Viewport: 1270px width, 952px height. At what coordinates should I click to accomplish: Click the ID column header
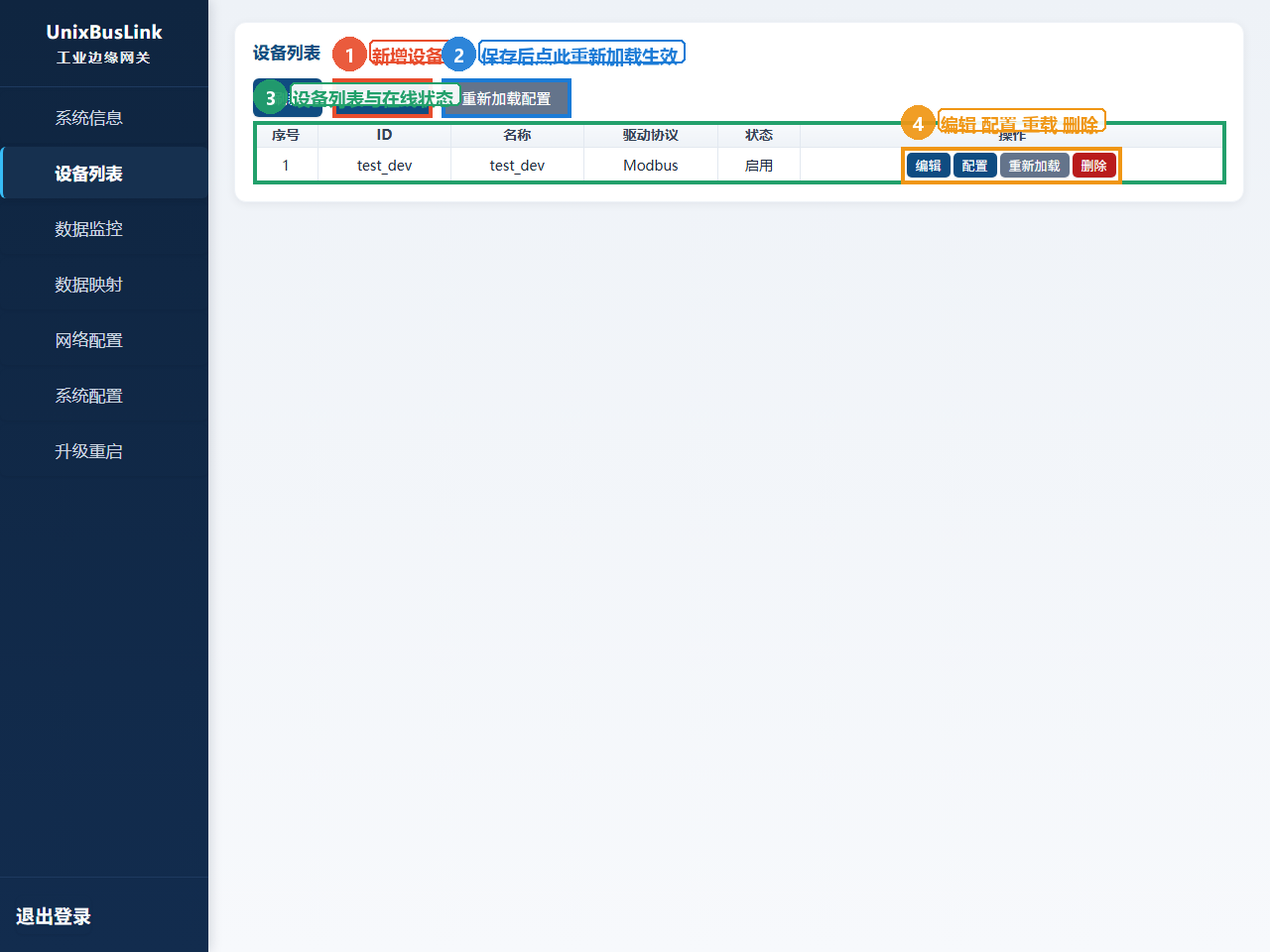pyautogui.click(x=385, y=135)
